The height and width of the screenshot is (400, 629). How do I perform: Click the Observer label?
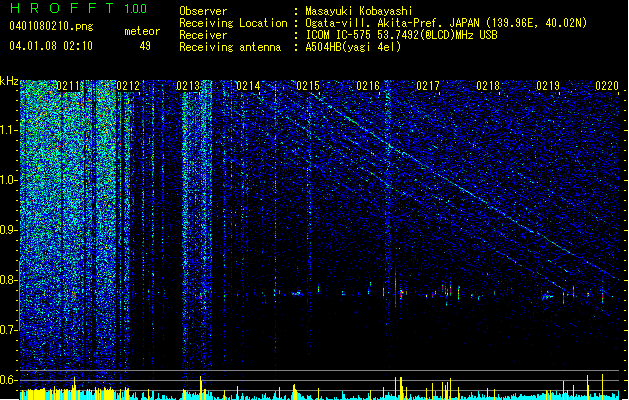coord(203,11)
